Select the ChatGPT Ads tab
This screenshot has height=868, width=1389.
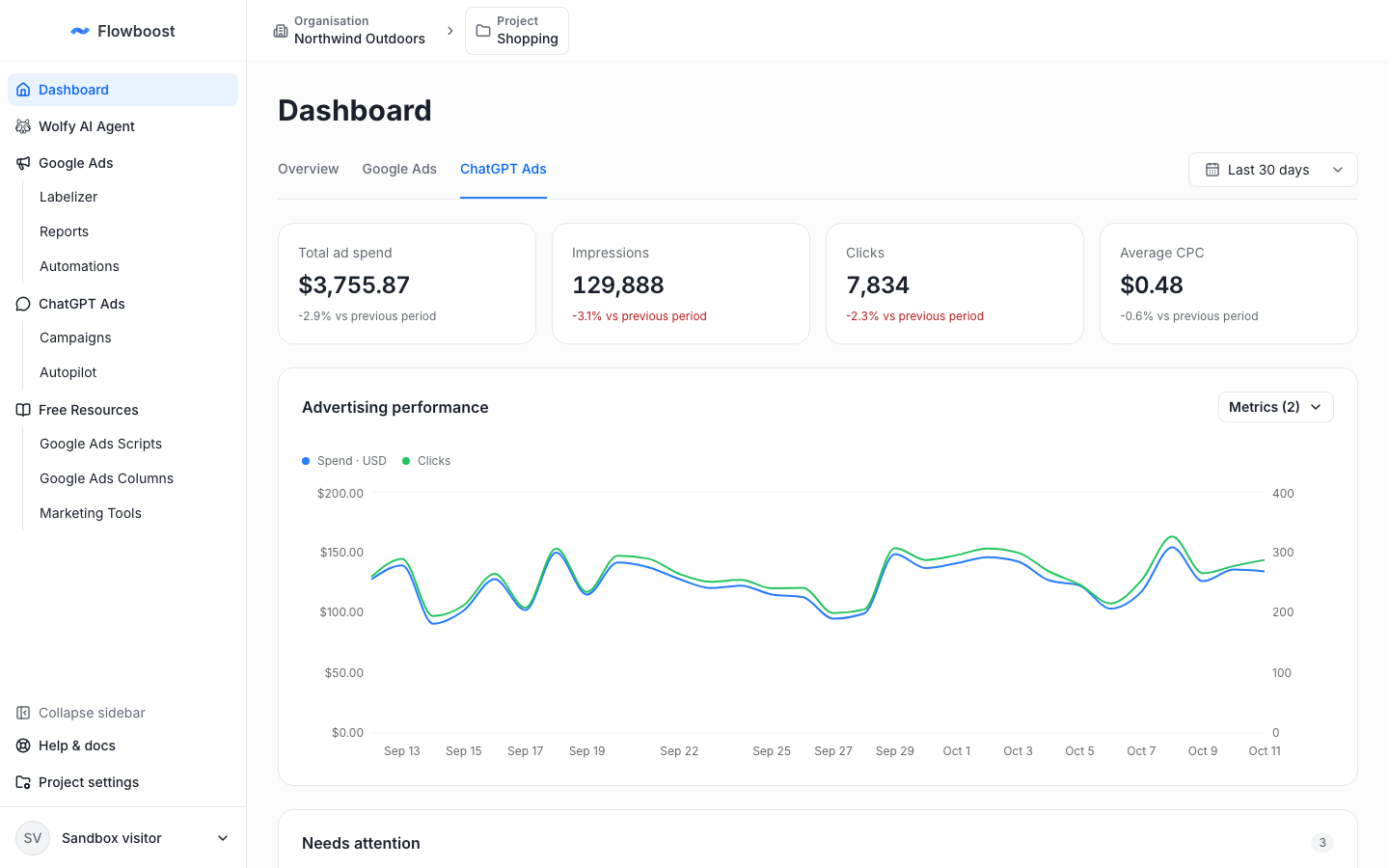[x=504, y=169]
